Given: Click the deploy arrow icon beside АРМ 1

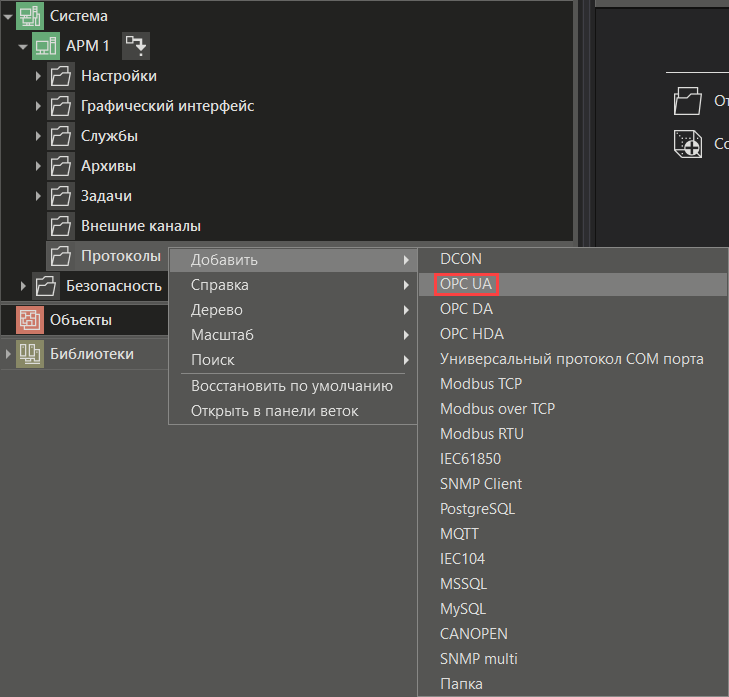Looking at the screenshot, I should tap(135, 45).
